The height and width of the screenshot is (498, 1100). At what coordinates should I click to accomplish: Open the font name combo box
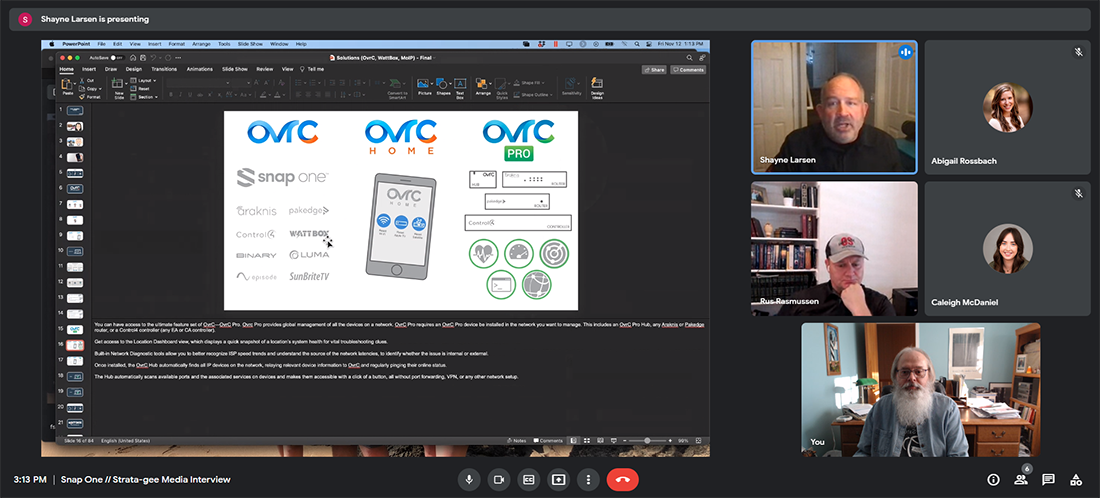[x=199, y=83]
